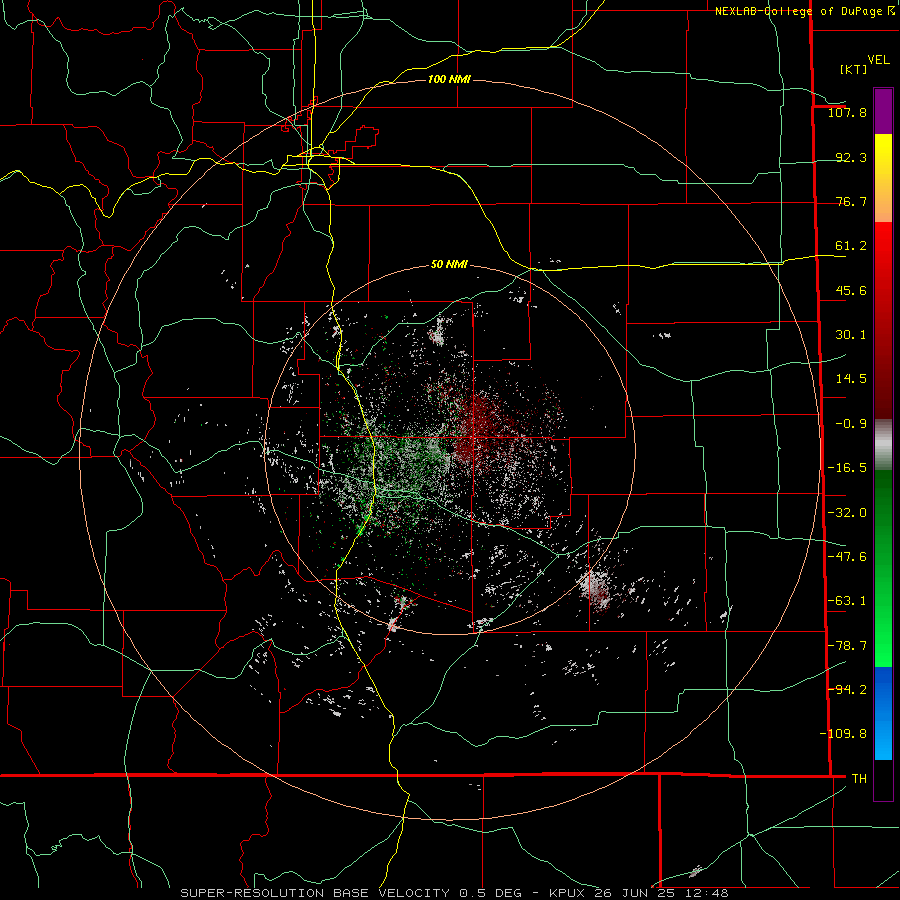Click the -78.7 legend value
Viewport: 900px width, 900px height.
[x=847, y=646]
